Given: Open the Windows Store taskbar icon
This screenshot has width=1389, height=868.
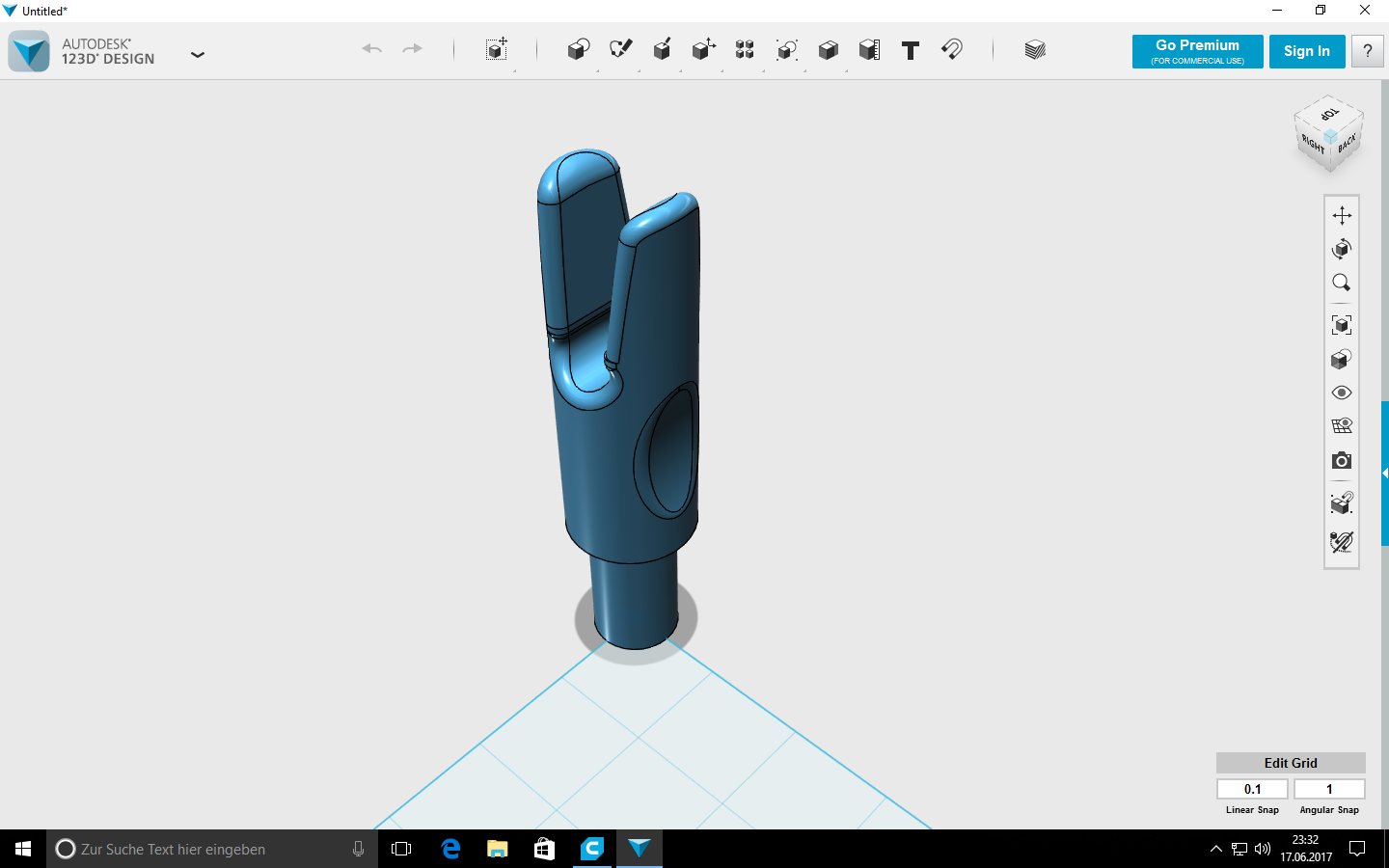Looking at the screenshot, I should [x=544, y=849].
